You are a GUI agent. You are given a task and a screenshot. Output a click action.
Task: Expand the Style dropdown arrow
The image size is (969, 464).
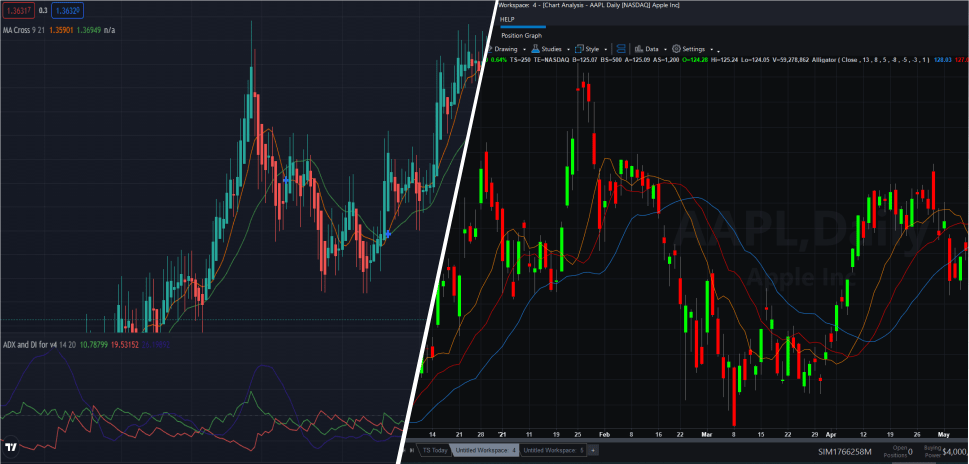click(x=604, y=49)
